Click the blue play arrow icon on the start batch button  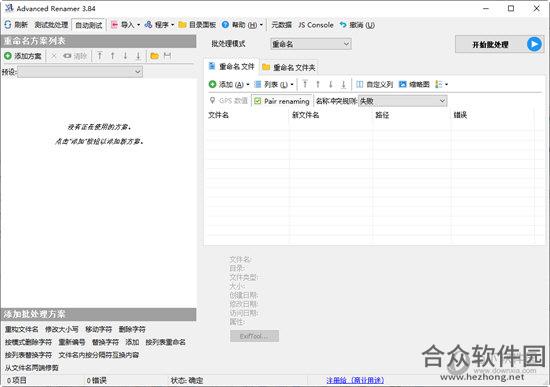click(534, 44)
